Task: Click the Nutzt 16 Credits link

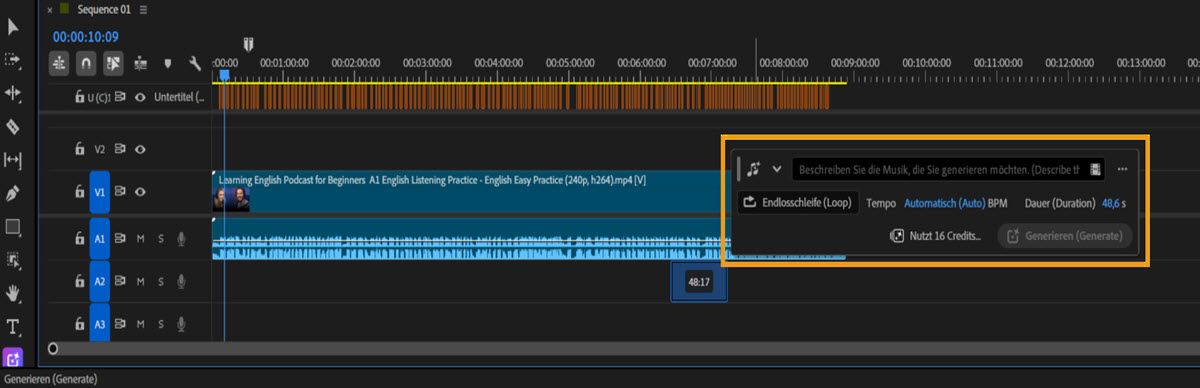Action: [936, 236]
